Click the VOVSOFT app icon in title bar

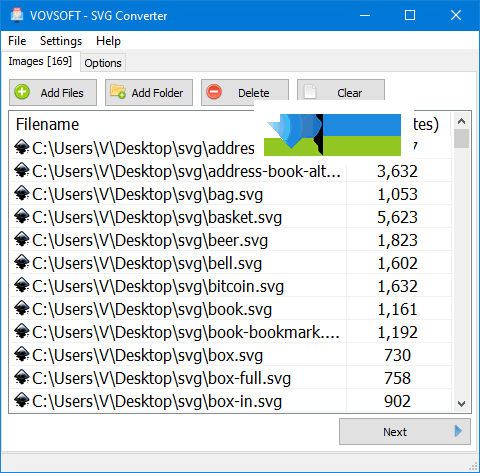[x=17, y=15]
